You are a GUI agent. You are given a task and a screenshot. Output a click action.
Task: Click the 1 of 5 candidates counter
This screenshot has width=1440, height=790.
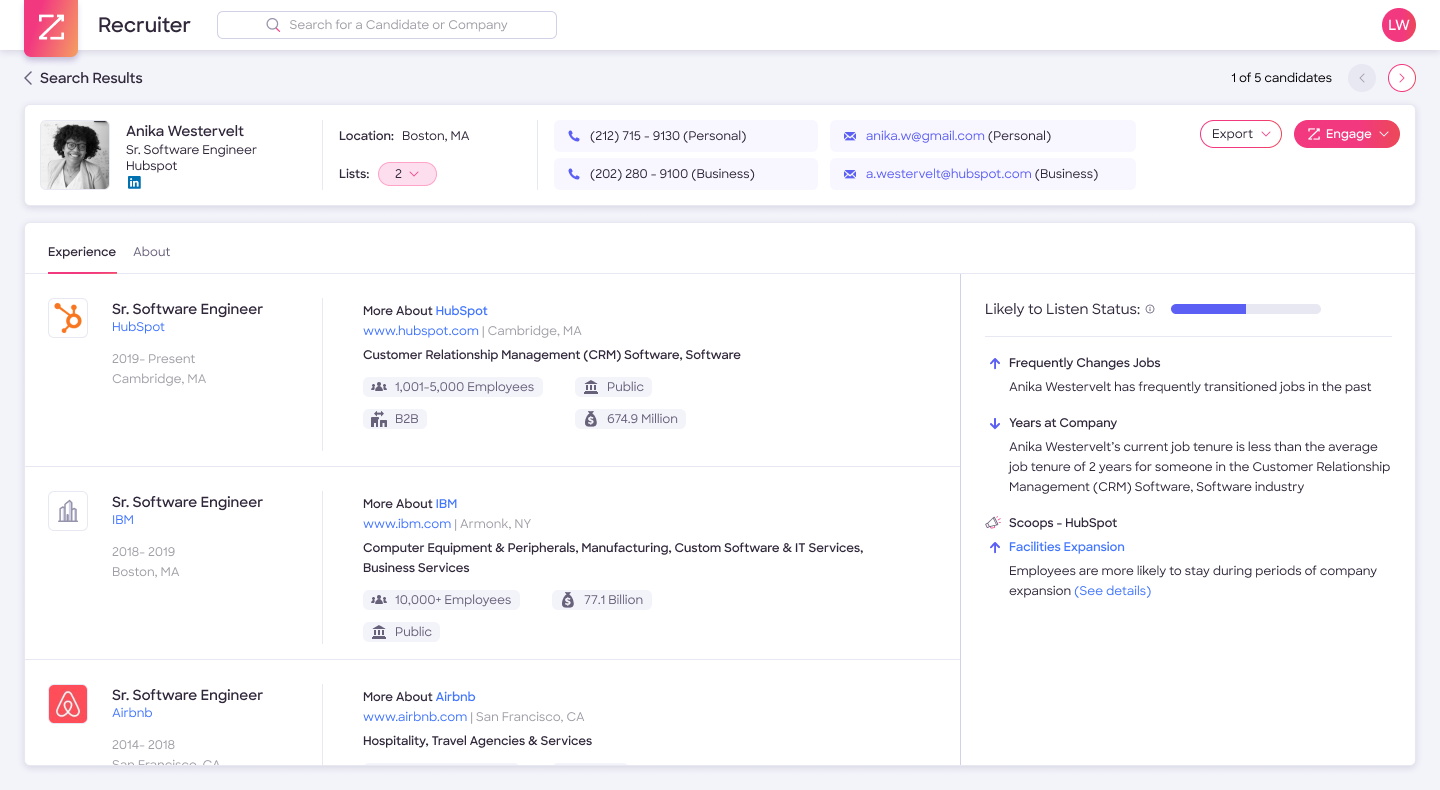click(x=1281, y=78)
